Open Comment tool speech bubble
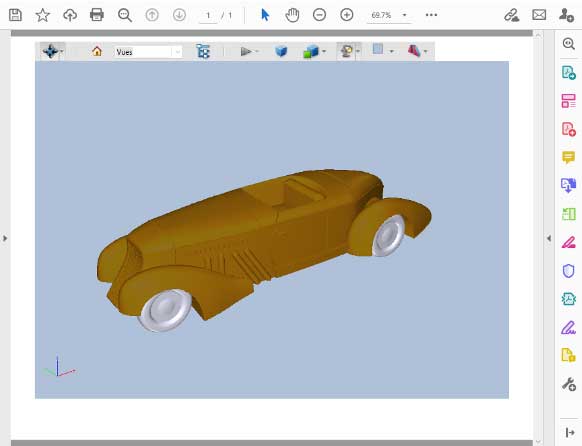582x446 pixels. (x=568, y=157)
